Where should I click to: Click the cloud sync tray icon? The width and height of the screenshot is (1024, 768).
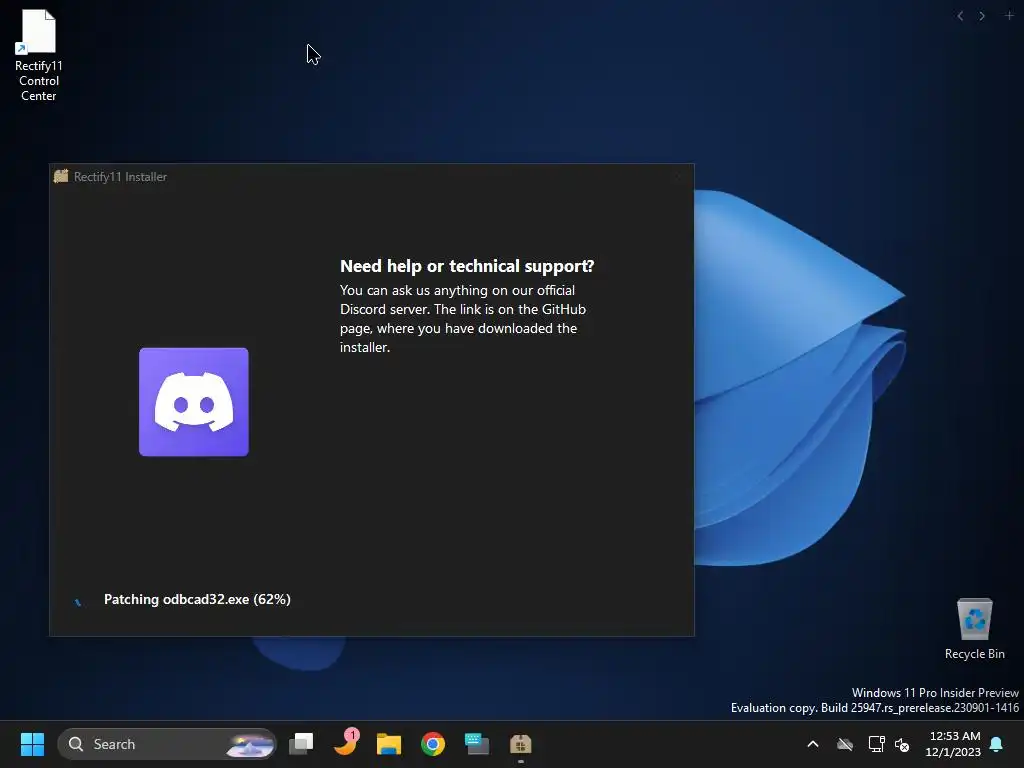tap(845, 744)
